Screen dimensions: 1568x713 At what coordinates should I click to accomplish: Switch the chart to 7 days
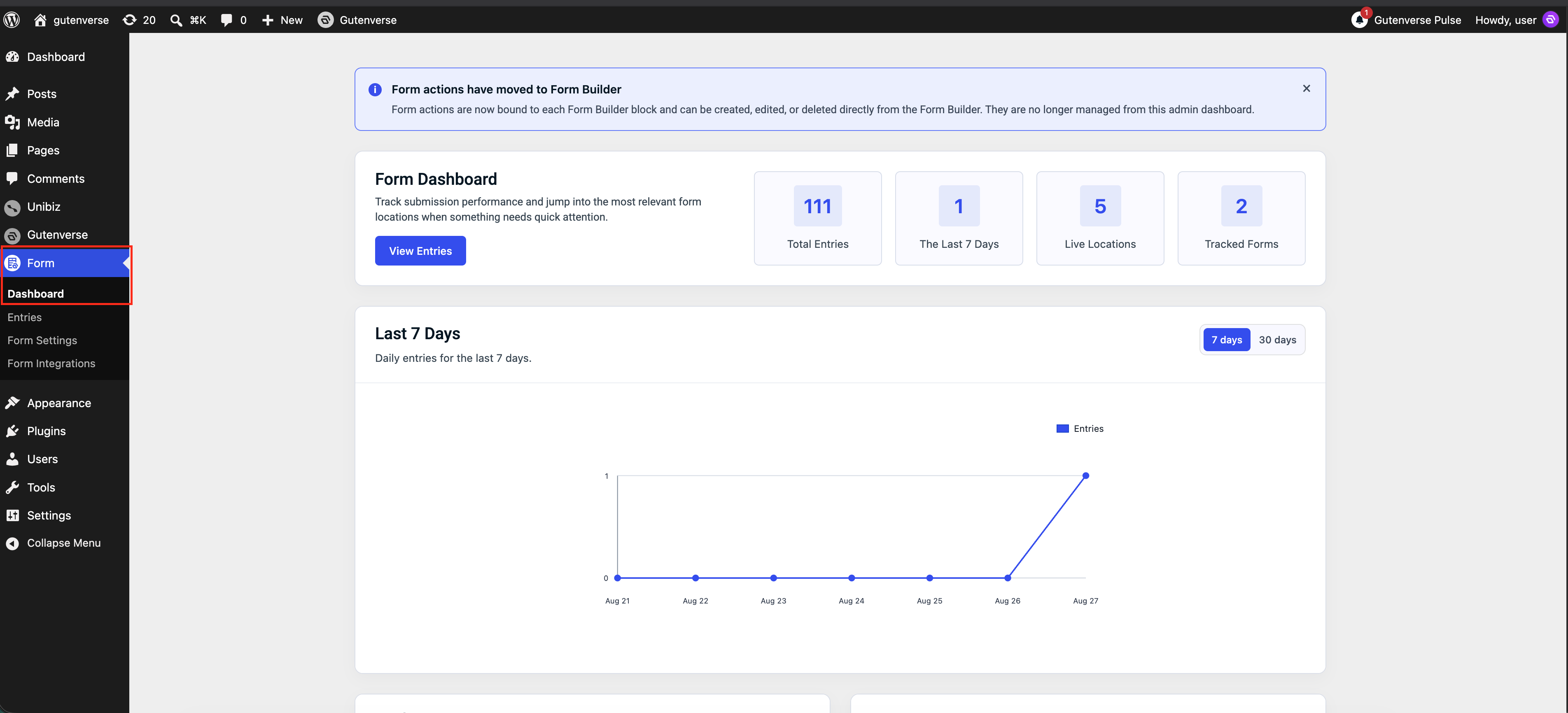click(1227, 340)
